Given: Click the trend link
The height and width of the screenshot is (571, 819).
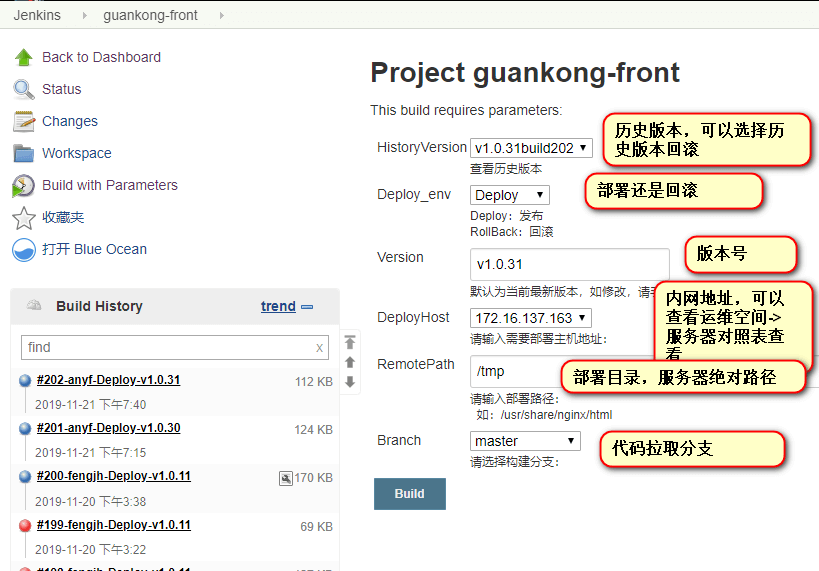Looking at the screenshot, I should [278, 306].
